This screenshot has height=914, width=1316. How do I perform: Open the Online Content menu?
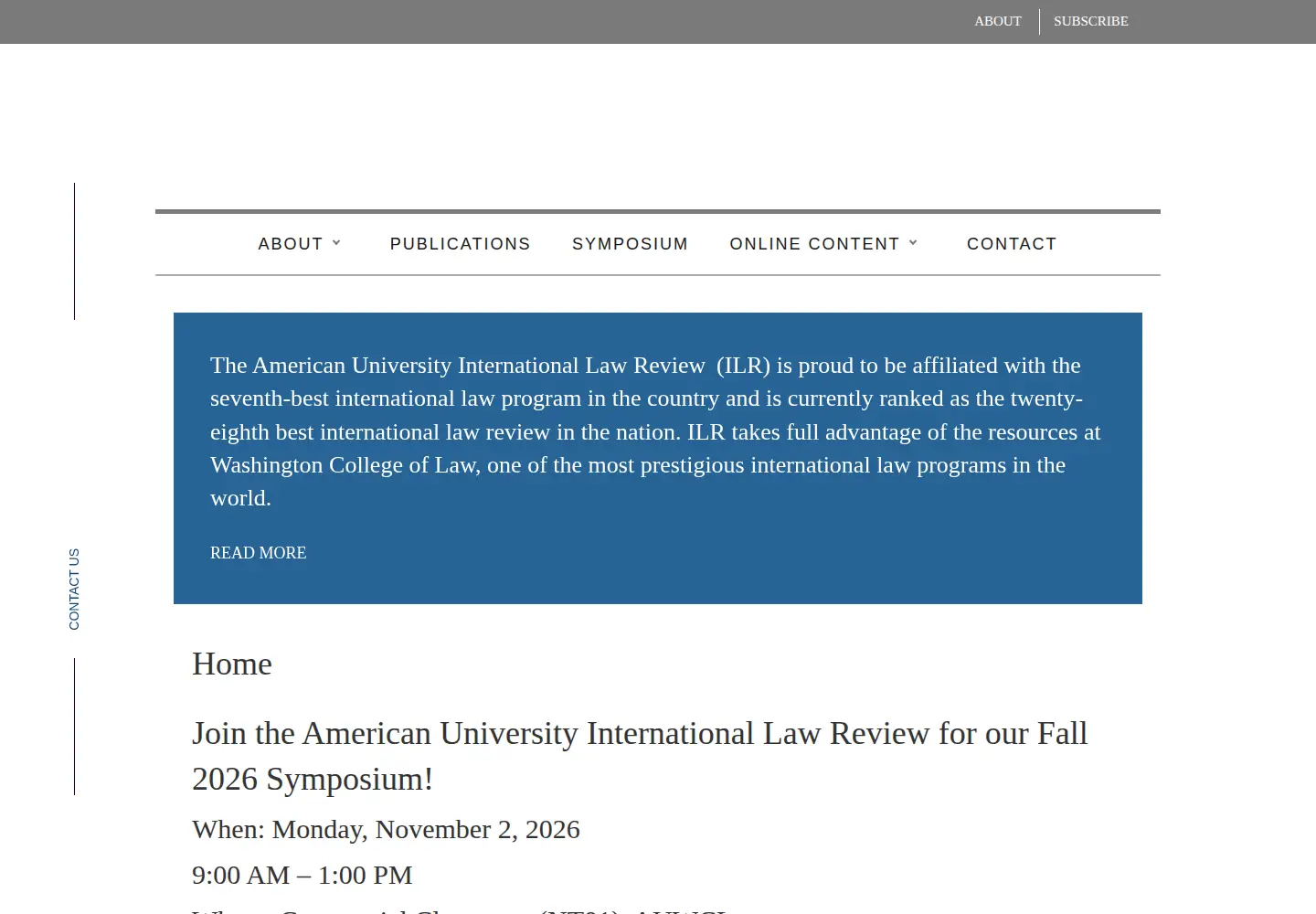(814, 244)
